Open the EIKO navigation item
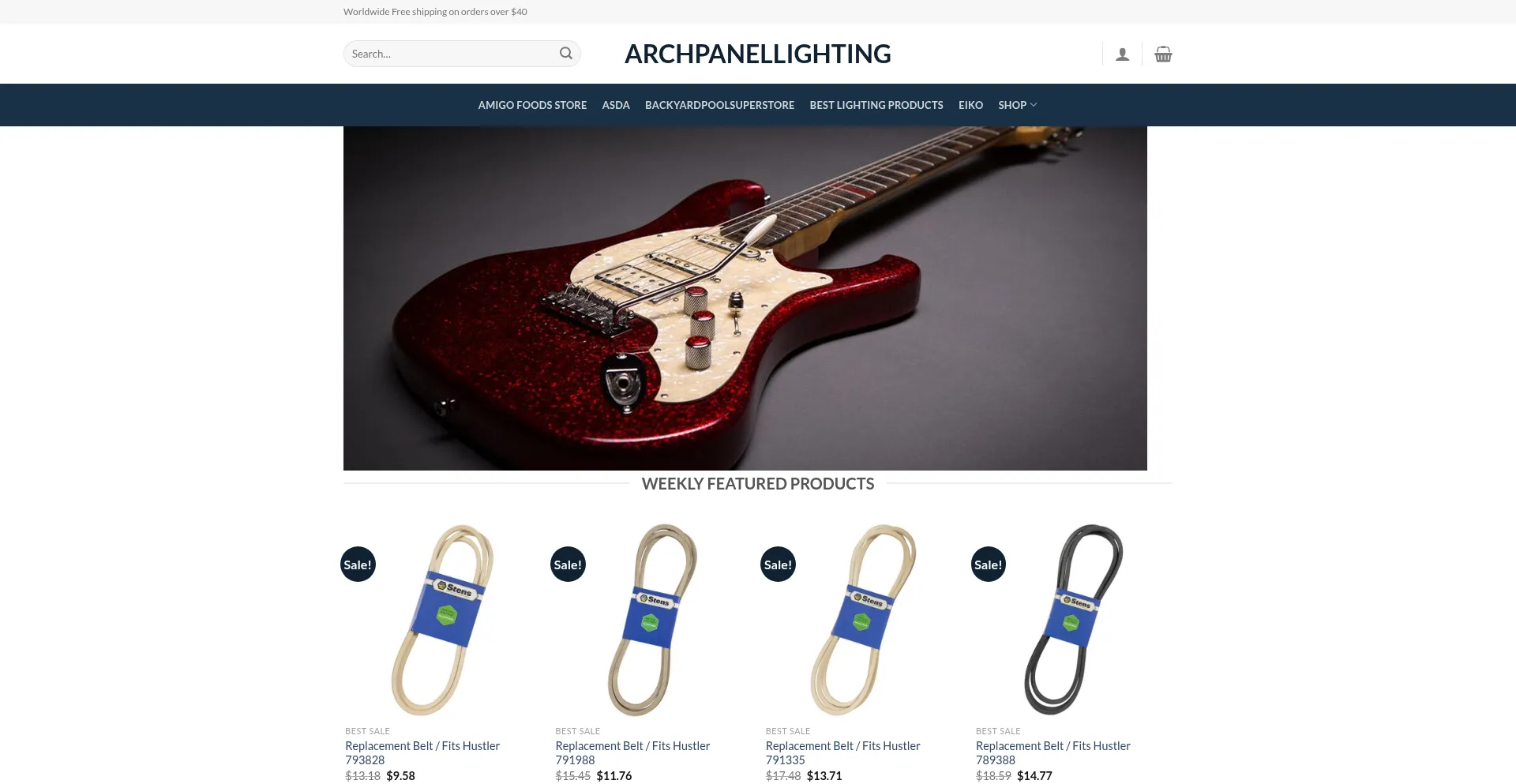Image resolution: width=1516 pixels, height=784 pixels. point(970,105)
